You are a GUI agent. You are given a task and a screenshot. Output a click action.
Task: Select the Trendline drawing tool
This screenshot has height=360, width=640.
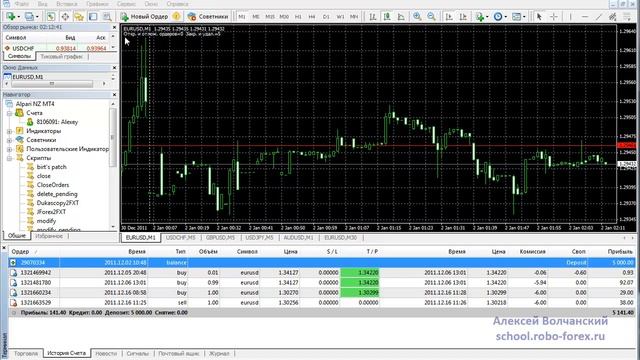point(598,17)
